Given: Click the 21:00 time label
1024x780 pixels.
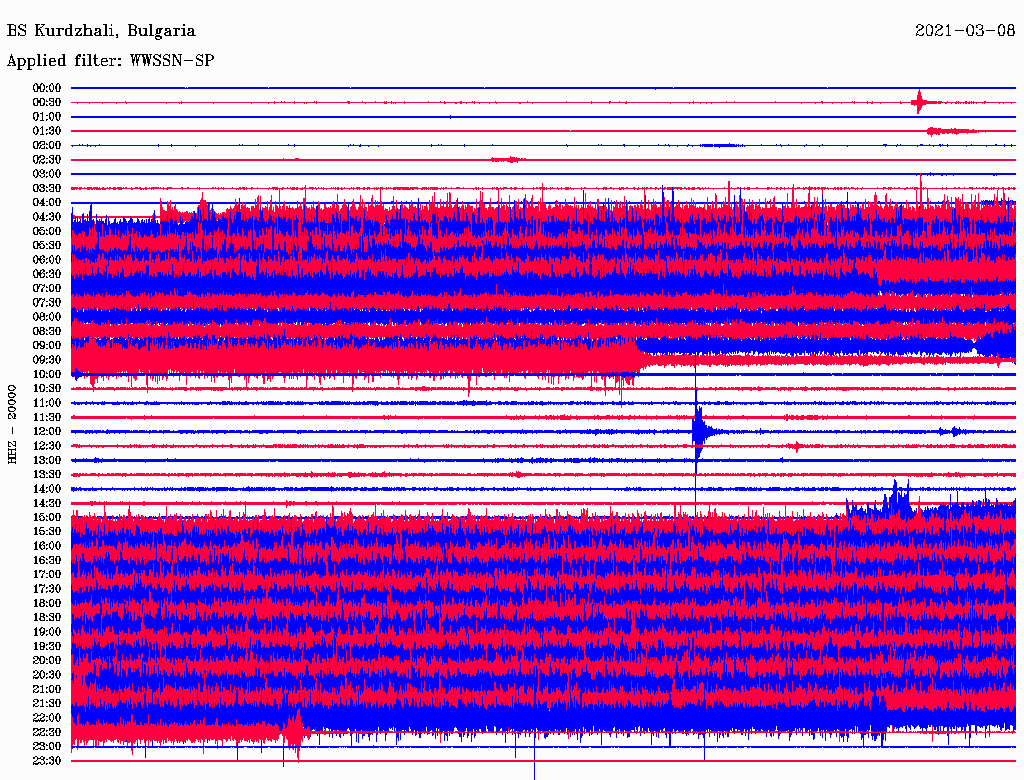Looking at the screenshot, I should 47,689.
